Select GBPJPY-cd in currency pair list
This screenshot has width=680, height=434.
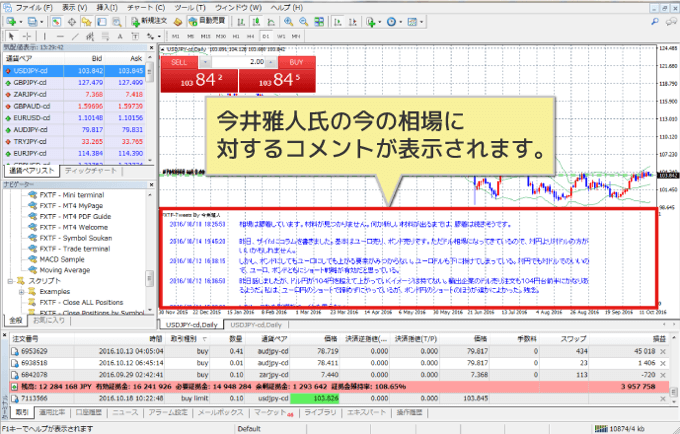coord(74,82)
